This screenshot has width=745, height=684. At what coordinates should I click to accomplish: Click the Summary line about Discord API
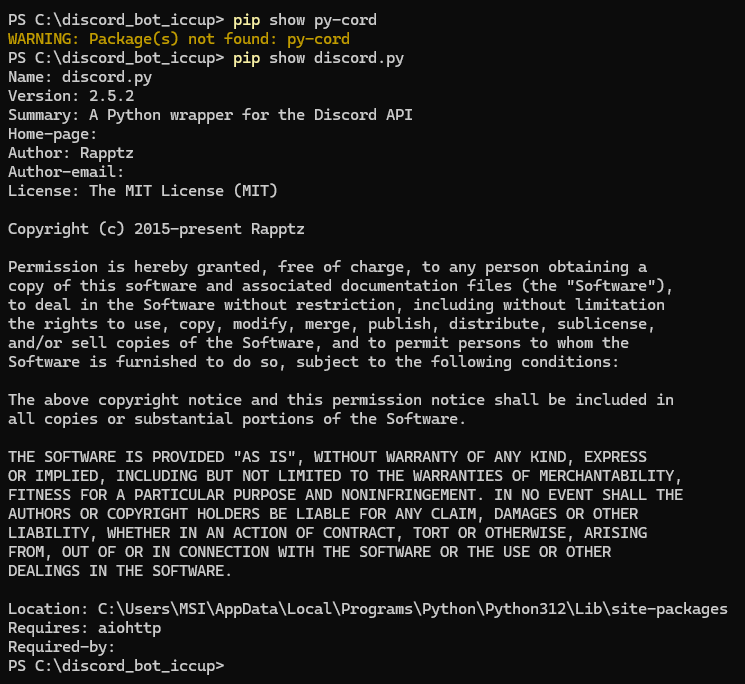coord(210,115)
